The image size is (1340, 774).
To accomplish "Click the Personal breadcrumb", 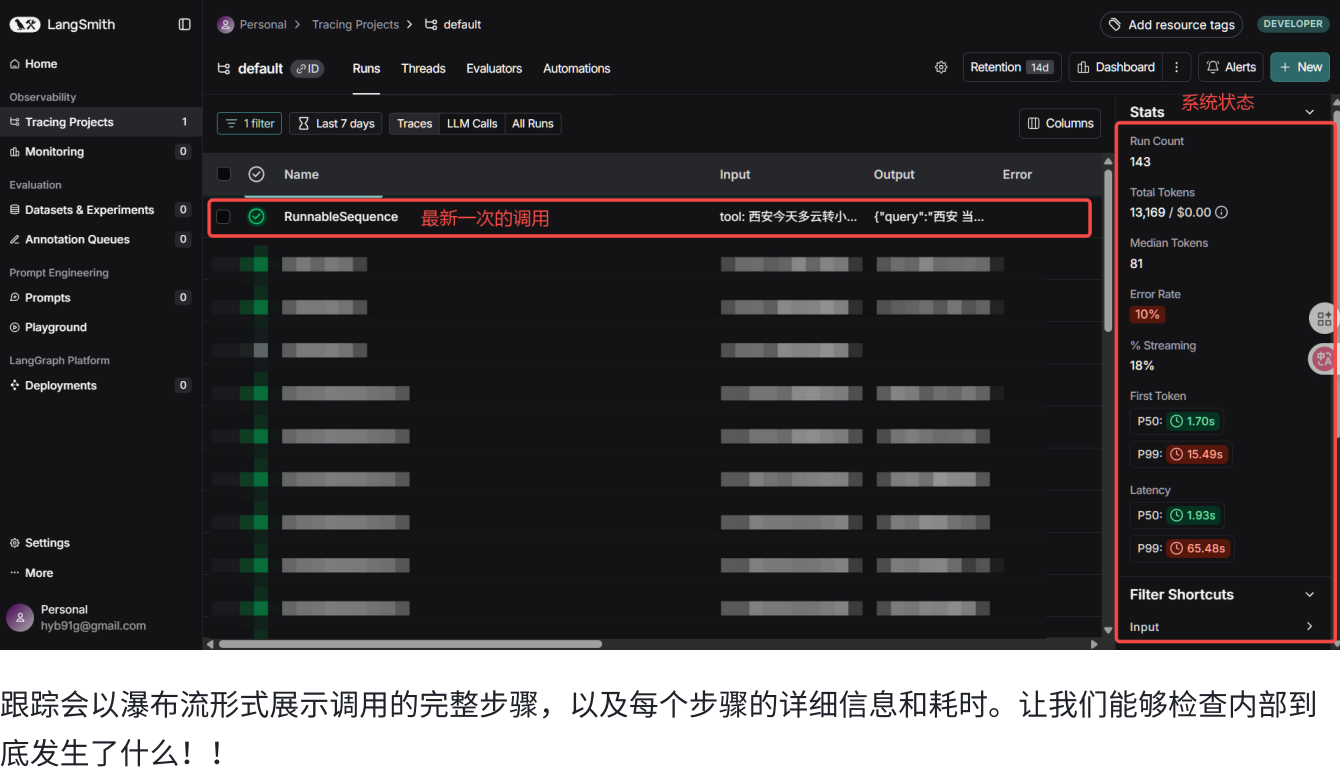I will click(252, 24).
